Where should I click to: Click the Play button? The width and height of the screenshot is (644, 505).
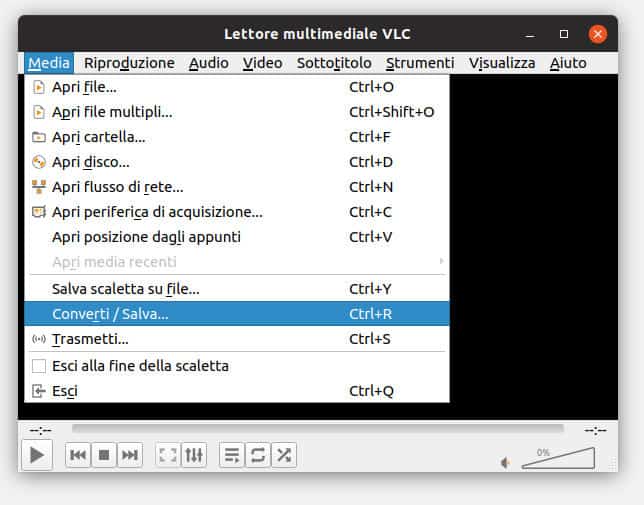(x=37, y=455)
